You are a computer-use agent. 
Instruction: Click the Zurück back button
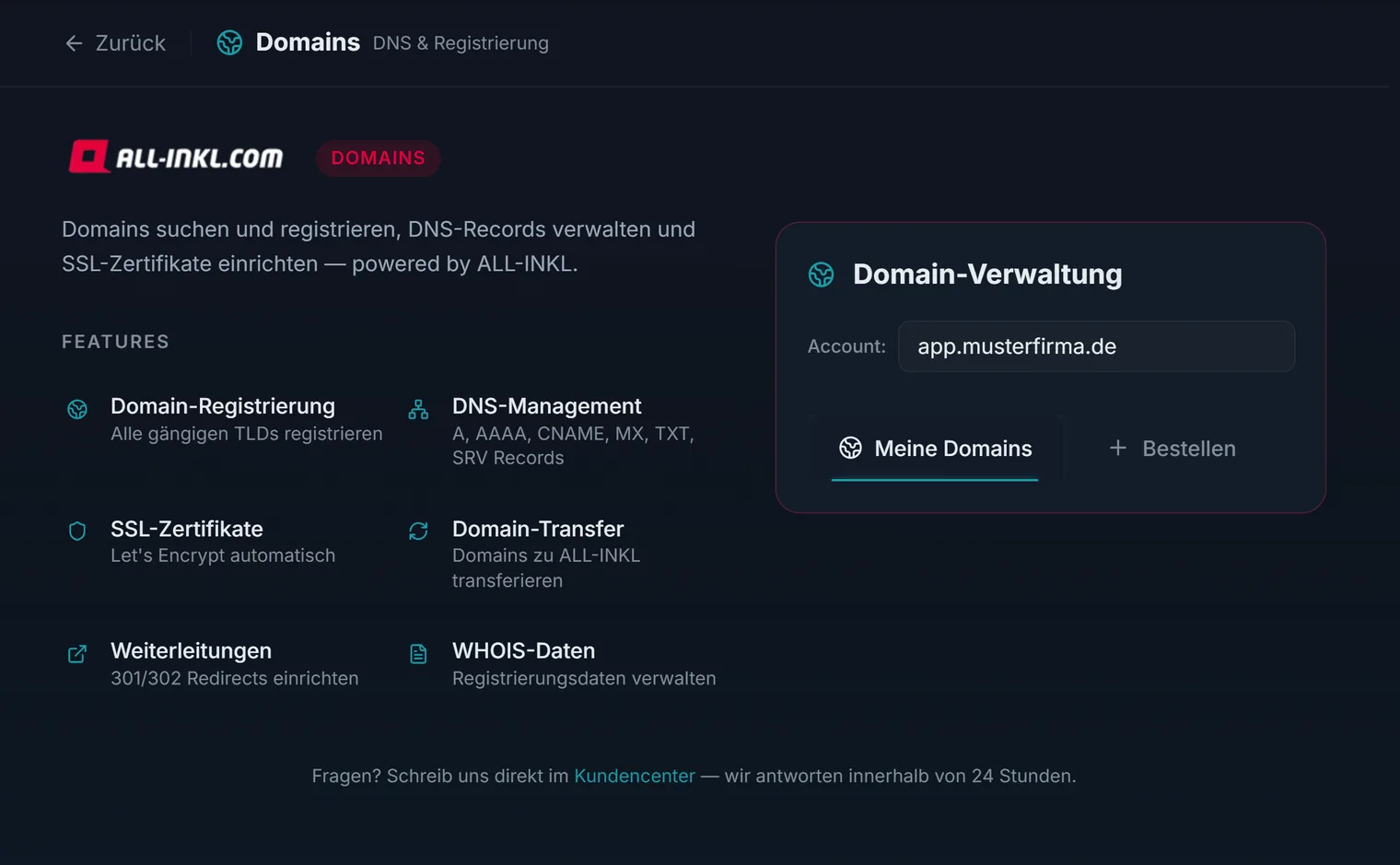(115, 43)
